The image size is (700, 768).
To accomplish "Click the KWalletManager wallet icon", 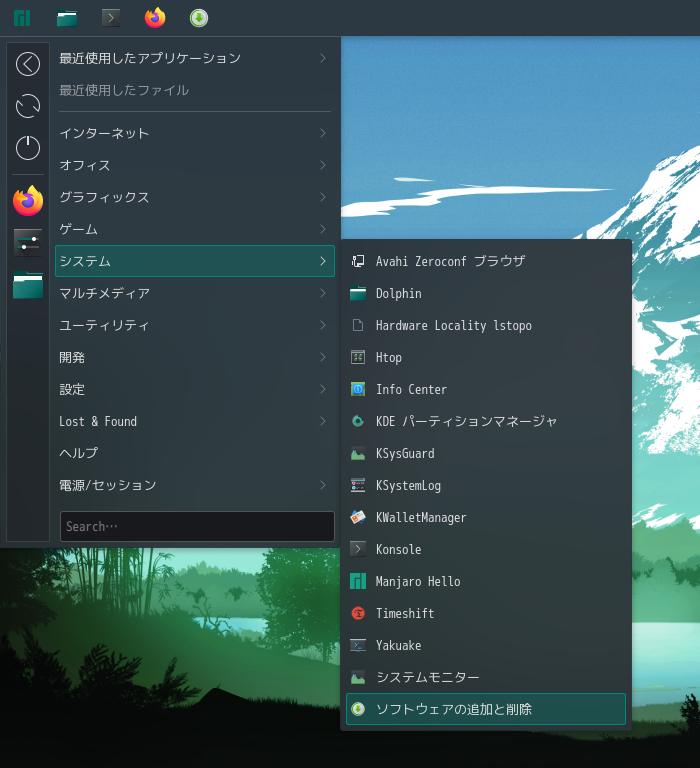I will pyautogui.click(x=358, y=517).
